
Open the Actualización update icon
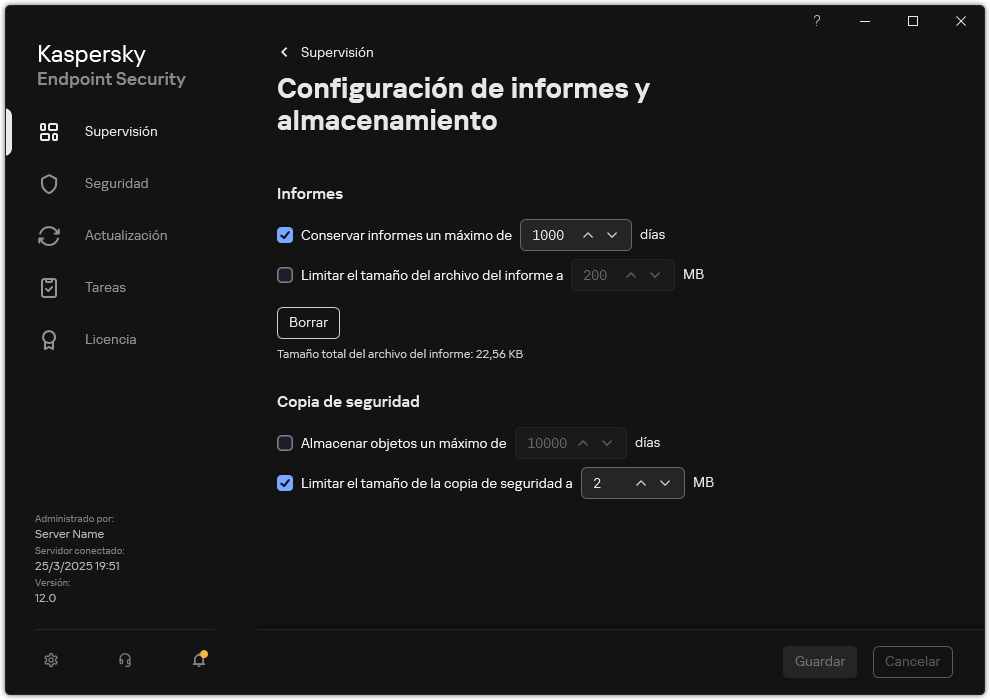point(49,235)
